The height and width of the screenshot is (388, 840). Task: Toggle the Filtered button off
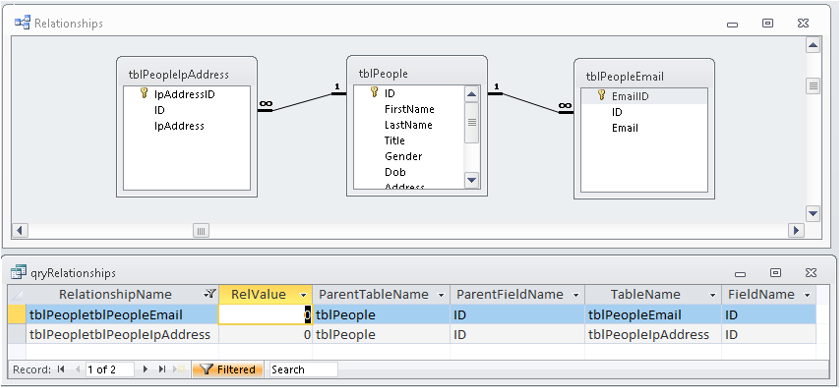pyautogui.click(x=228, y=369)
